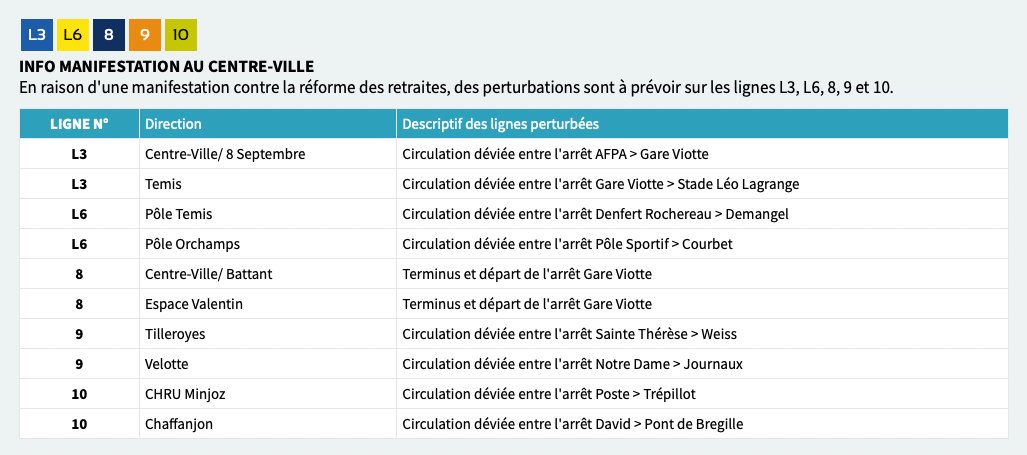Select the Tilleroyes direction cell
This screenshot has width=1027, height=455.
[268, 334]
